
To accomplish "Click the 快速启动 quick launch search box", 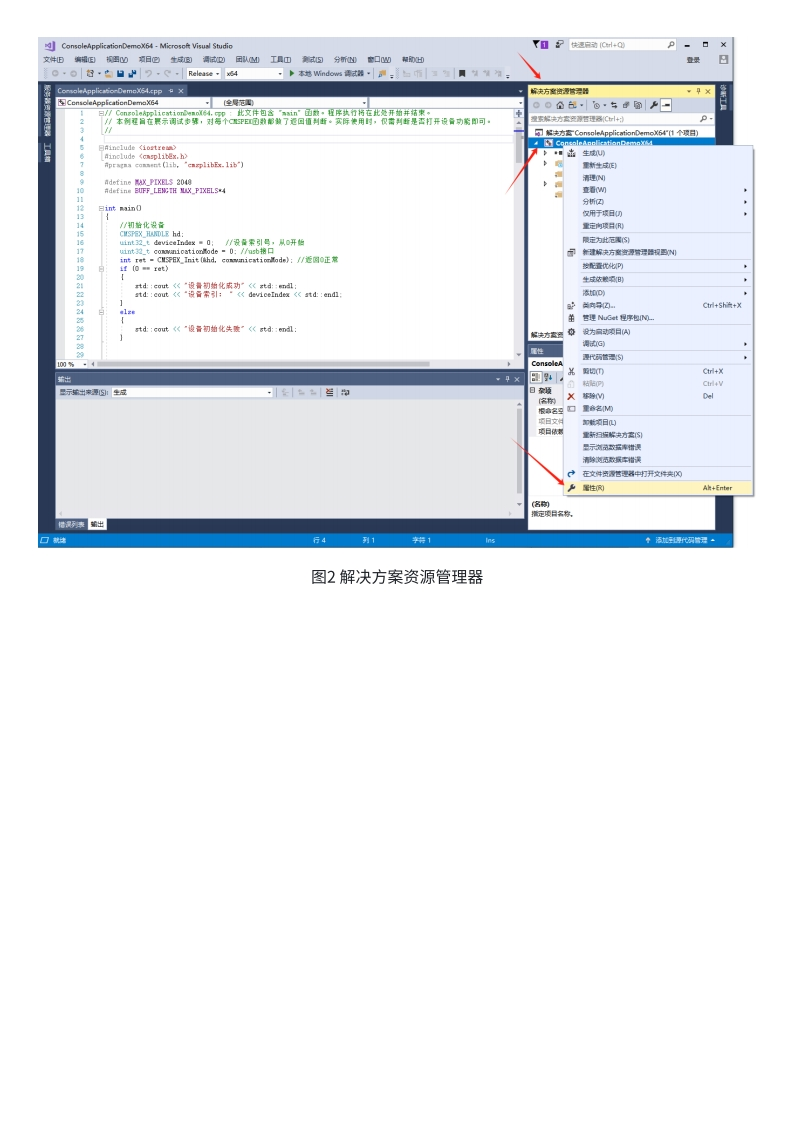I will coord(616,45).
